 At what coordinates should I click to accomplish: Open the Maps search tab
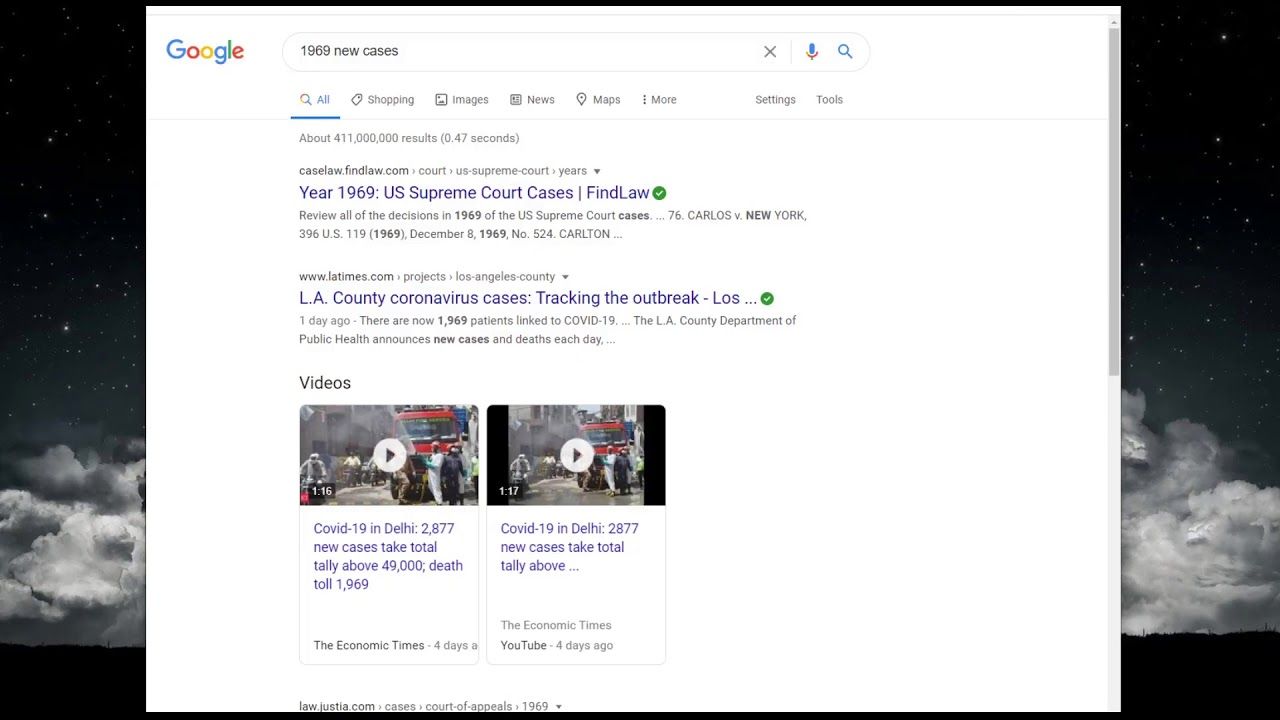coord(598,100)
